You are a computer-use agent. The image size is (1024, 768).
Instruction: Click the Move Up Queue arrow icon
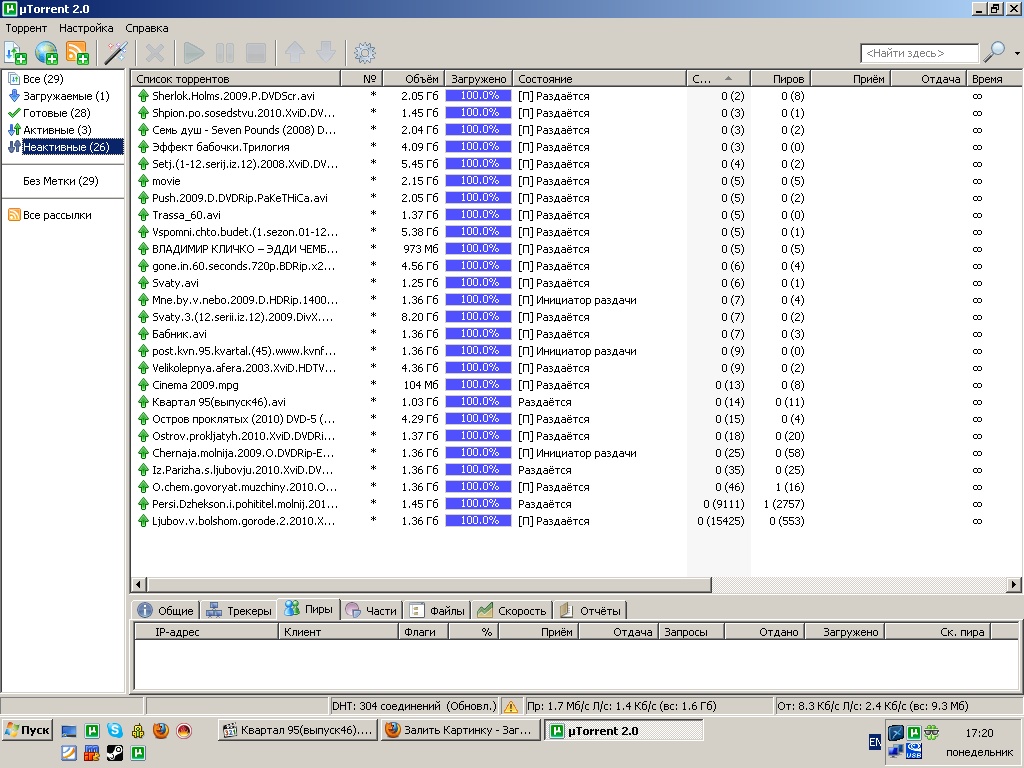(295, 53)
